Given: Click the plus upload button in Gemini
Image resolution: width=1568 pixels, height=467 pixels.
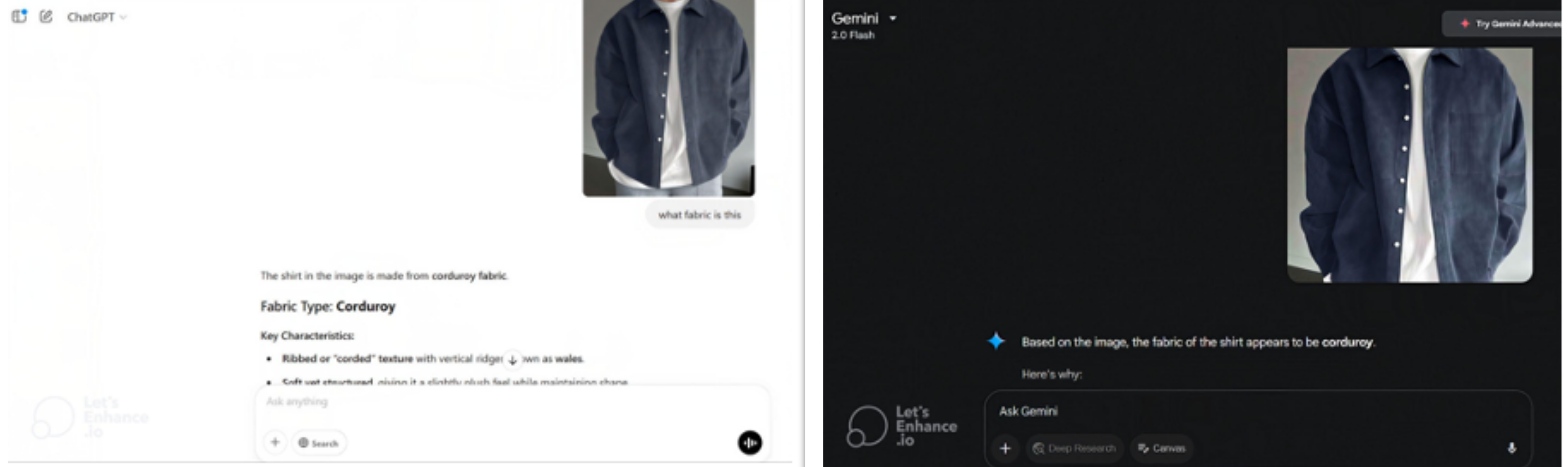Looking at the screenshot, I should [1005, 448].
